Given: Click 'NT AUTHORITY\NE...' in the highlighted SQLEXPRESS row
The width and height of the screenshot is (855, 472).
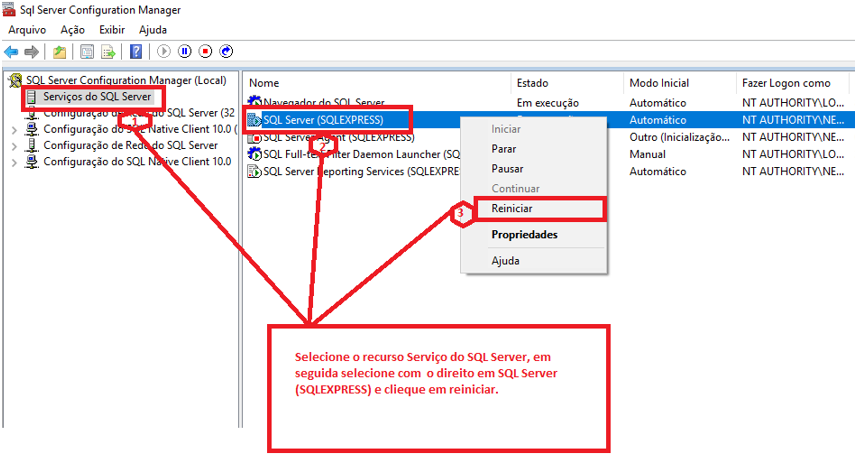Looking at the screenshot, I should [x=793, y=120].
